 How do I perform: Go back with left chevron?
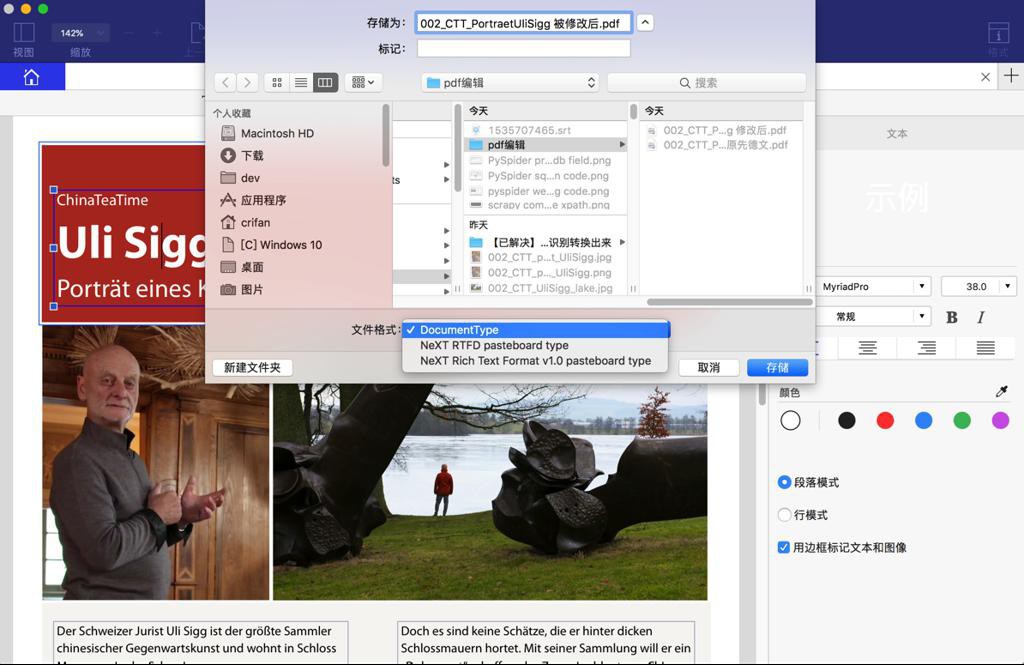pos(225,82)
